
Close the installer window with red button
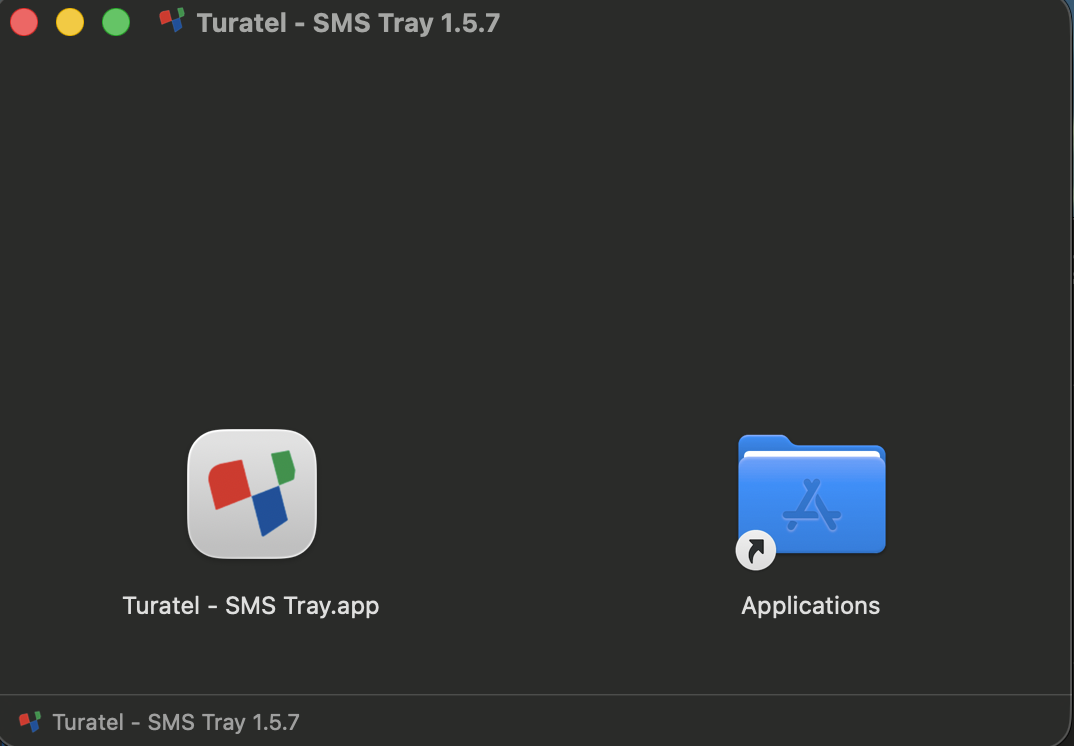pos(24,22)
